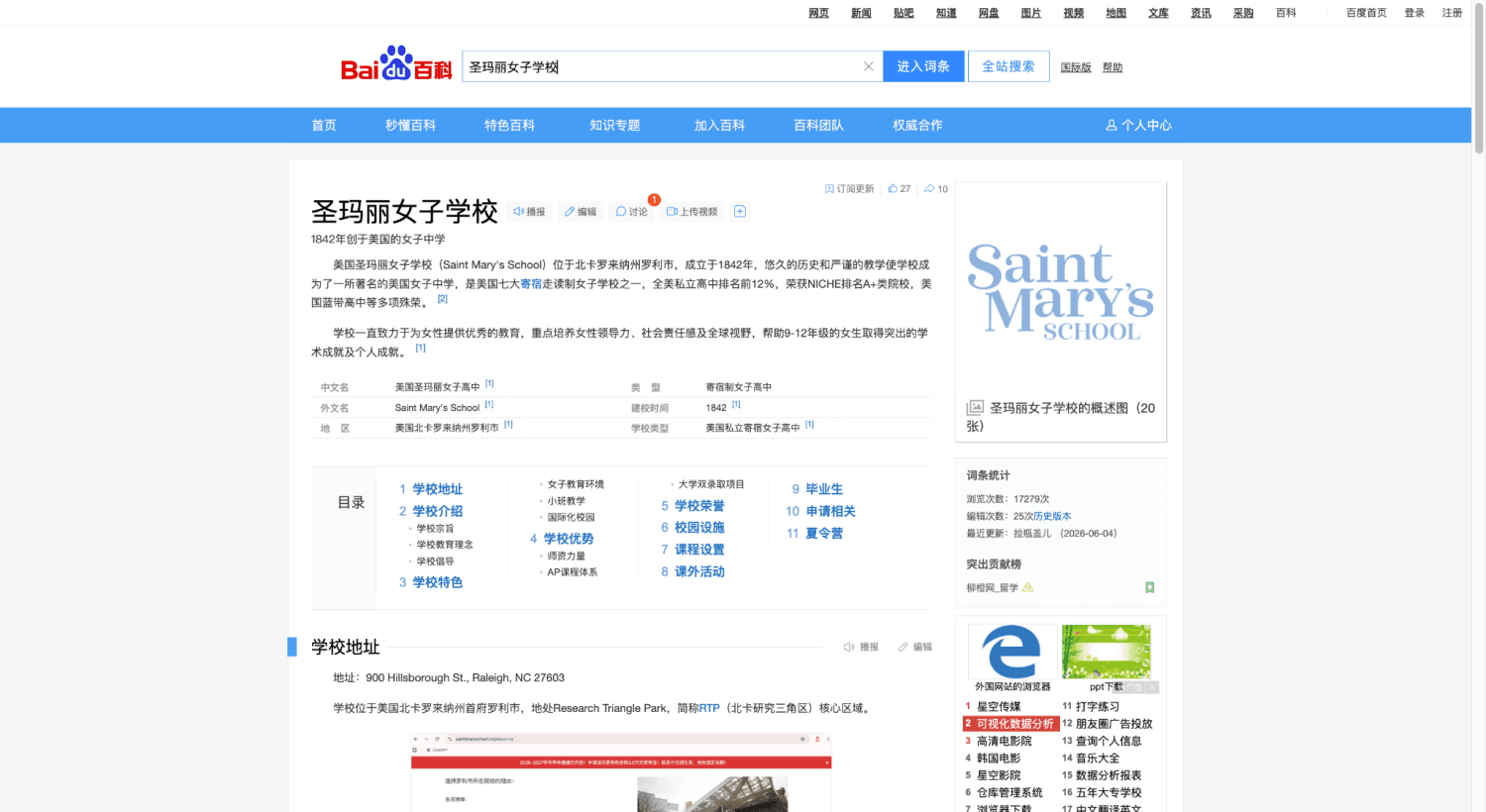Follow the RTP link in the address paragraph
This screenshot has height=812, width=1486.
coord(709,708)
